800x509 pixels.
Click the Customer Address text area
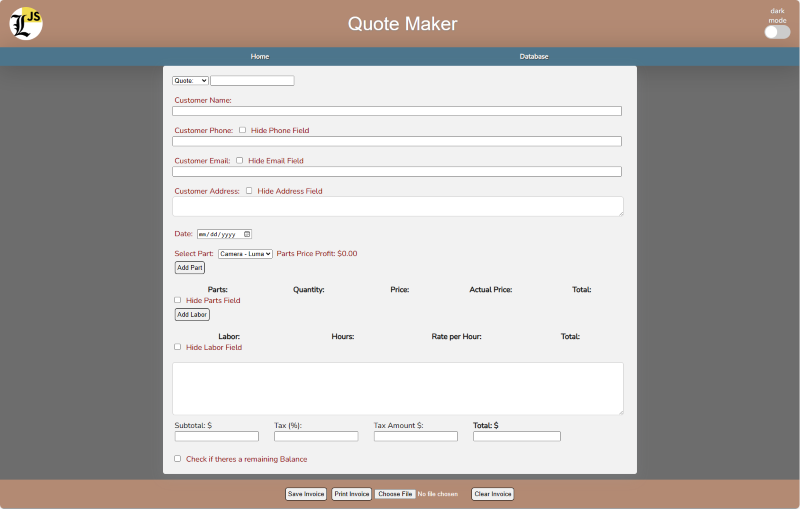pyautogui.click(x=398, y=206)
